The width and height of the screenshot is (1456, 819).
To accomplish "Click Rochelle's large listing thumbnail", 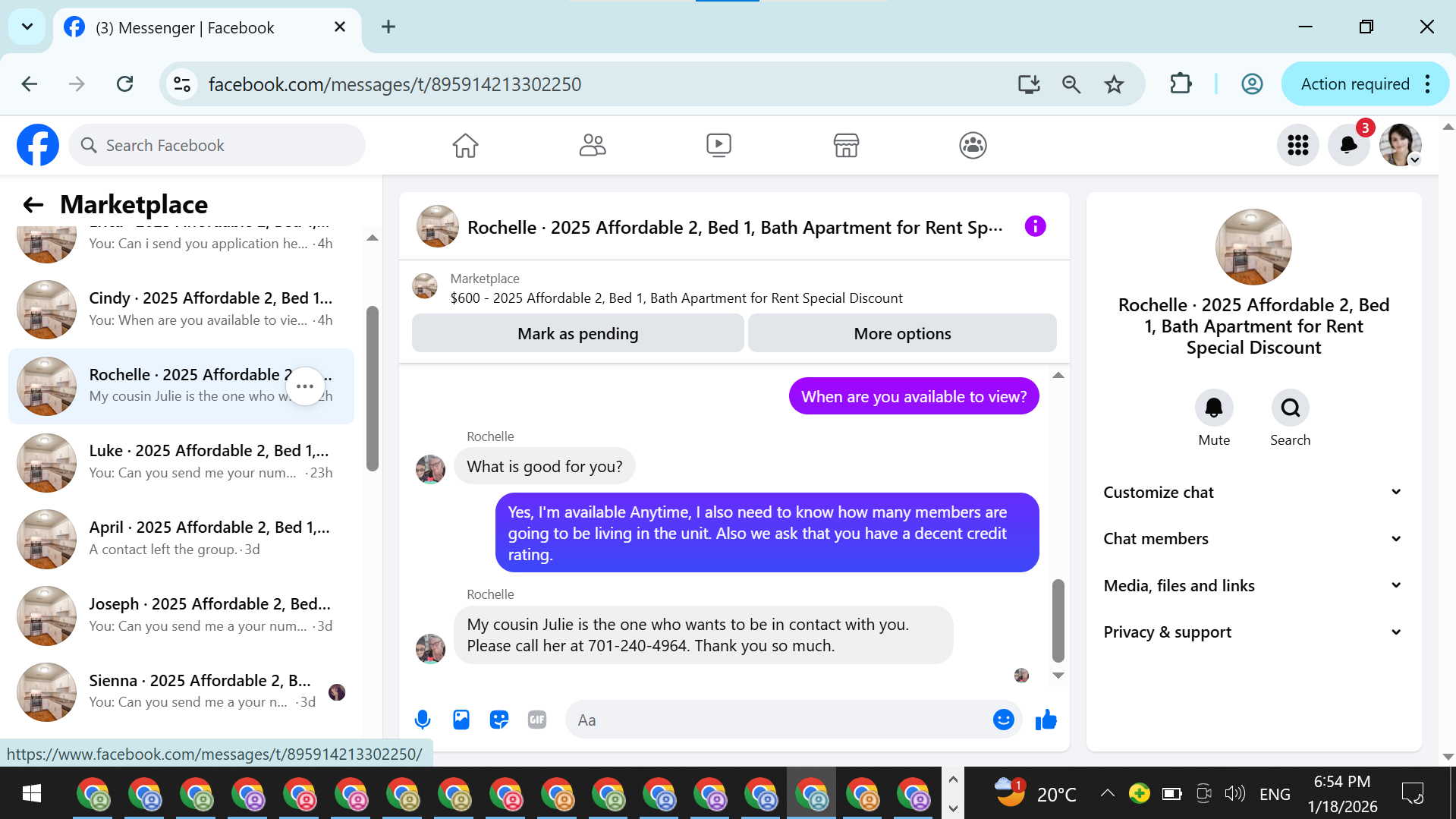I will 1253,247.
